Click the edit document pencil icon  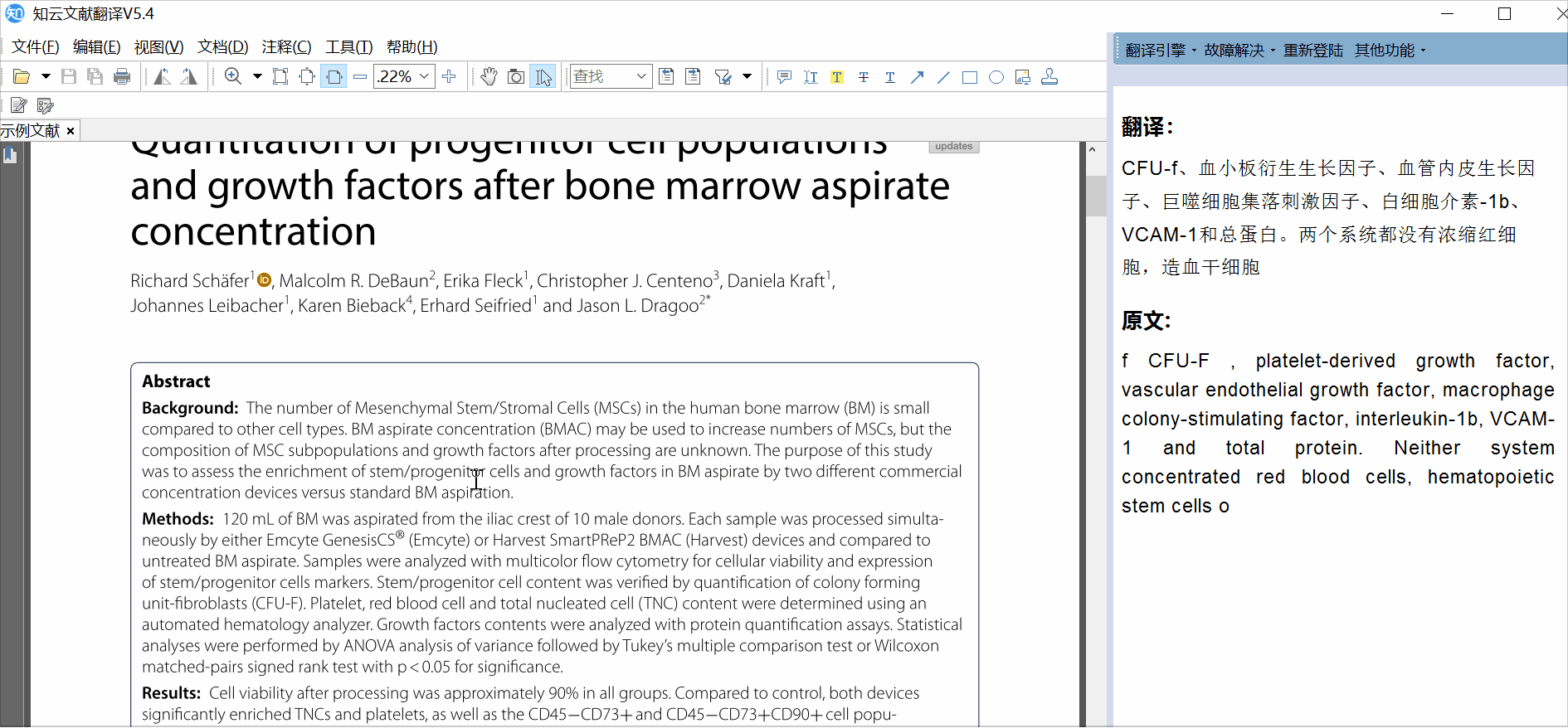click(18, 105)
